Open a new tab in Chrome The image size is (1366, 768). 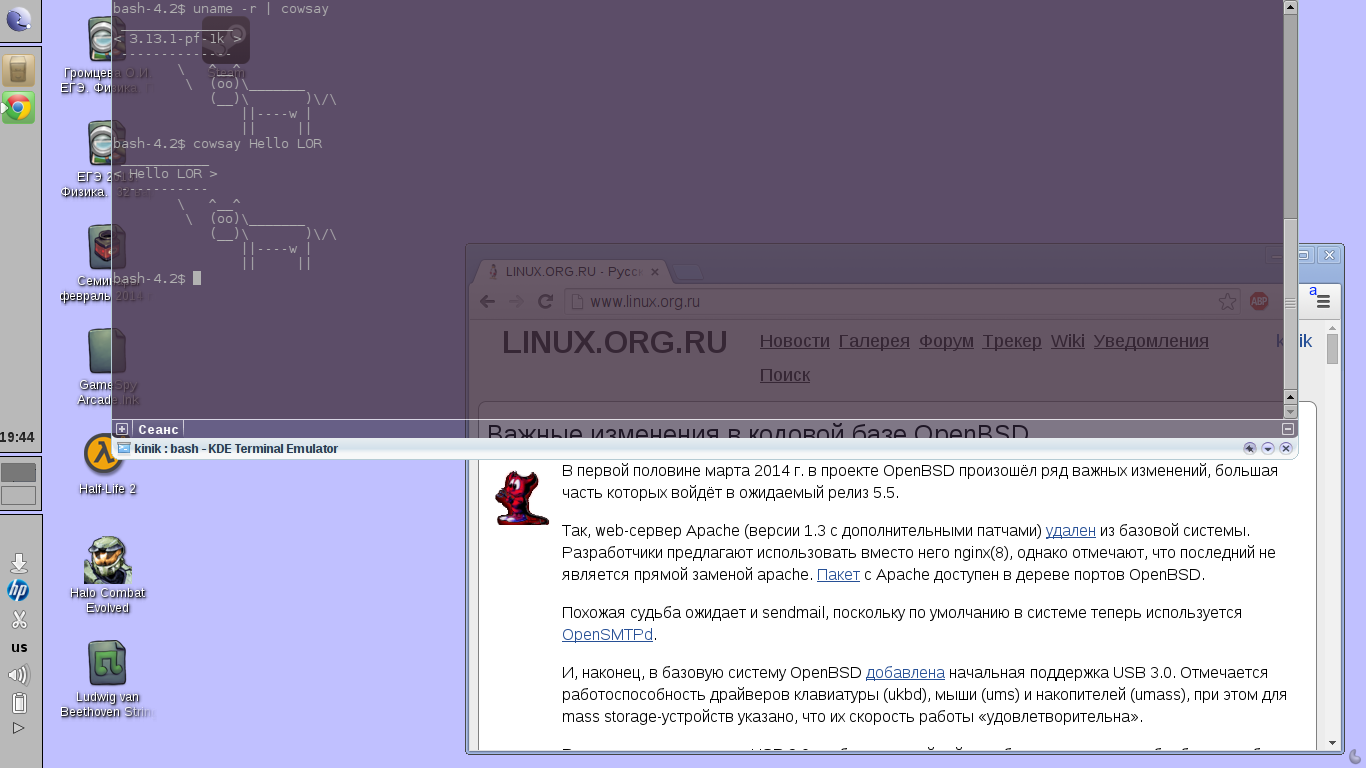point(688,272)
